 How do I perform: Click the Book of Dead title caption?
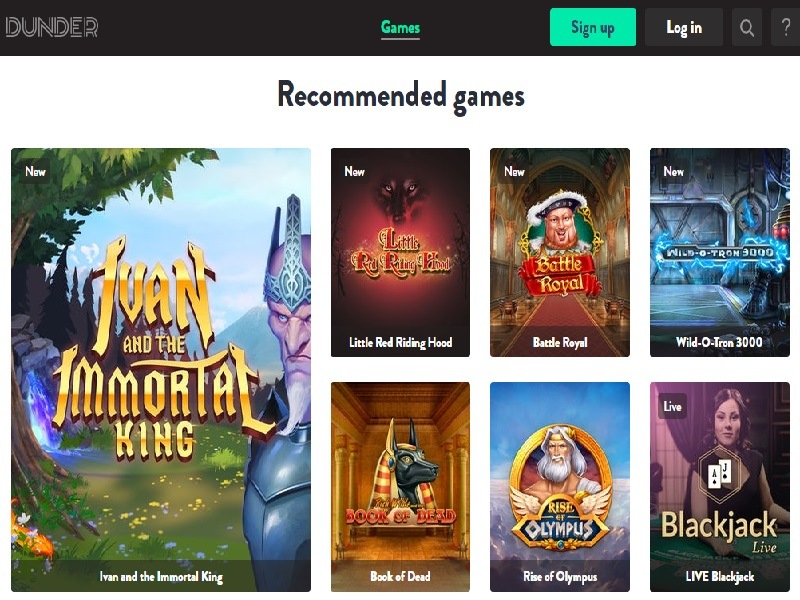(401, 577)
